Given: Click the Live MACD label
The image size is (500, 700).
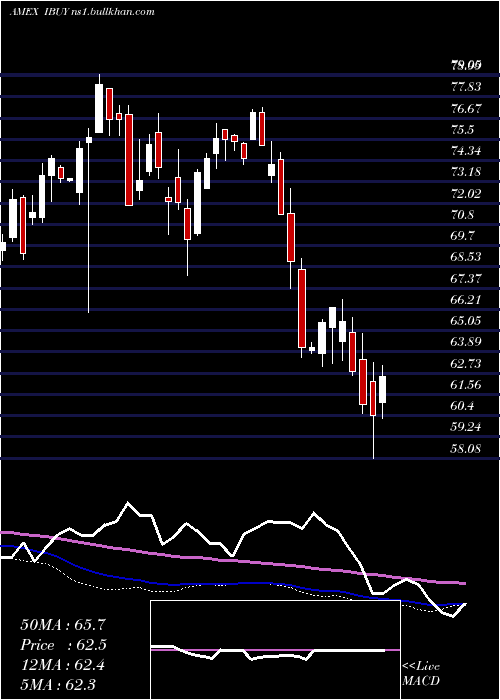Looking at the screenshot, I should pos(421,673).
